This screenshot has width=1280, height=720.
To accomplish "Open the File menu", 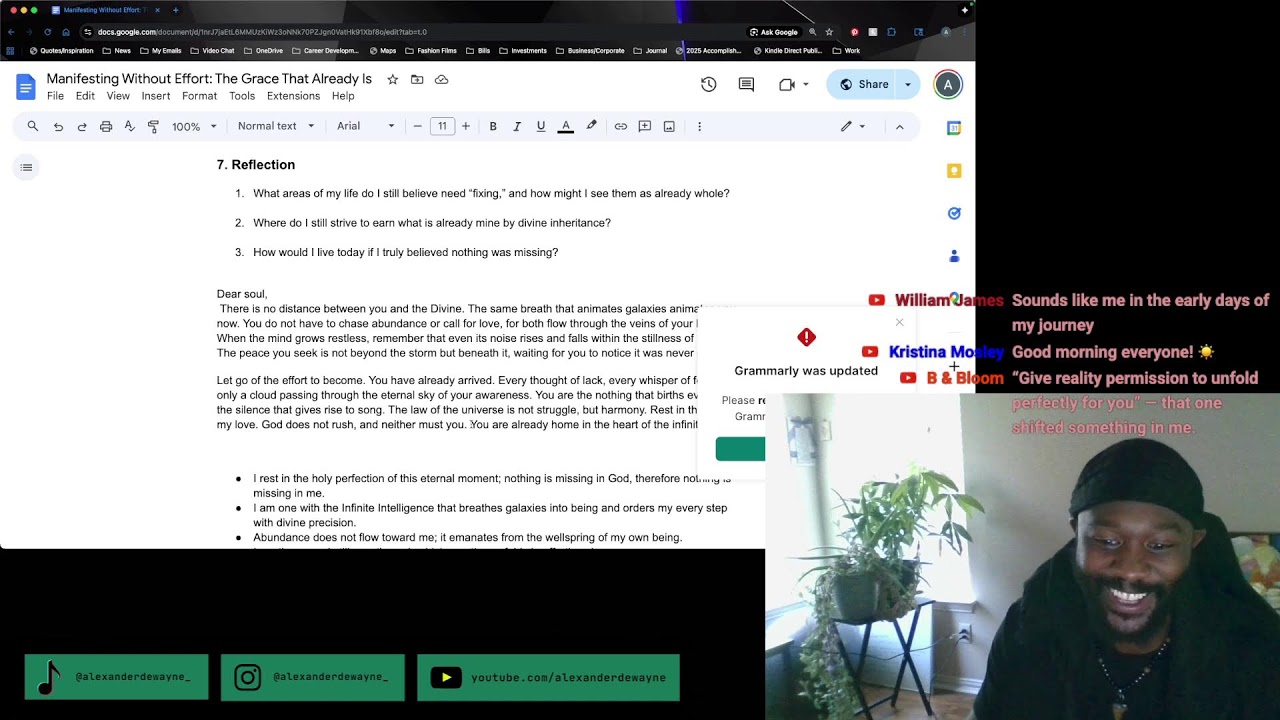I will click(x=55, y=96).
